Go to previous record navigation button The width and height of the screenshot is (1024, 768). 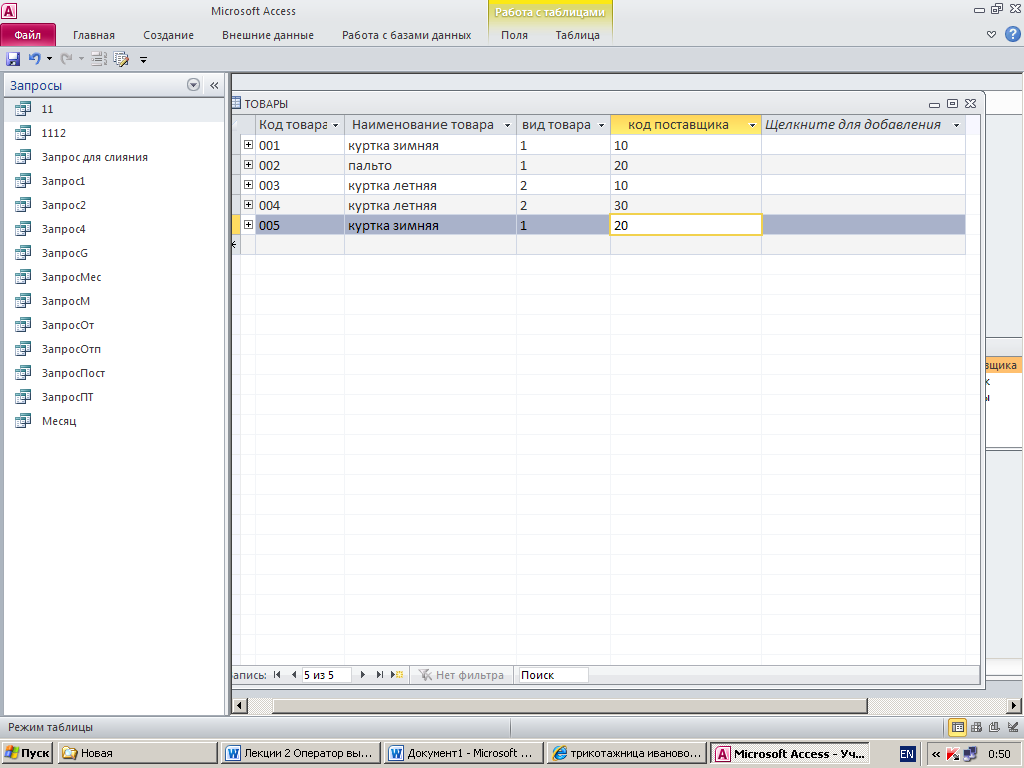294,675
